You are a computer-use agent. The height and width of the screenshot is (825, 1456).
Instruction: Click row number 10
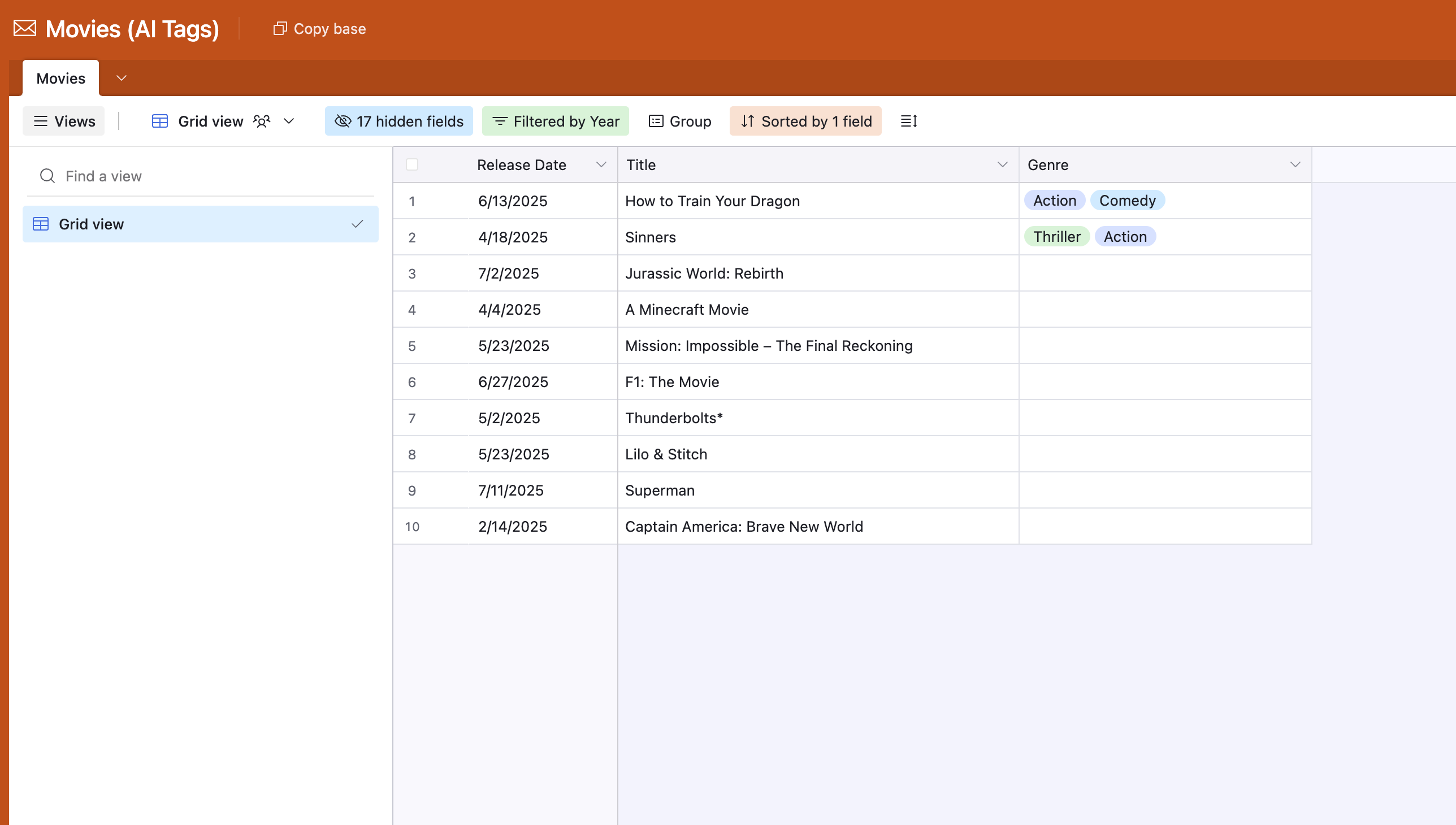click(412, 527)
